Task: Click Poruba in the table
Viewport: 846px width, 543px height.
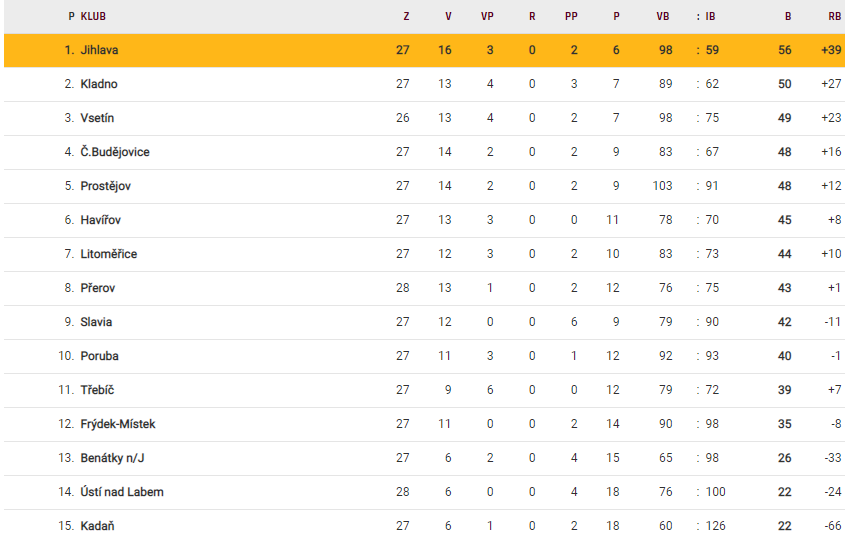Action: click(x=99, y=356)
